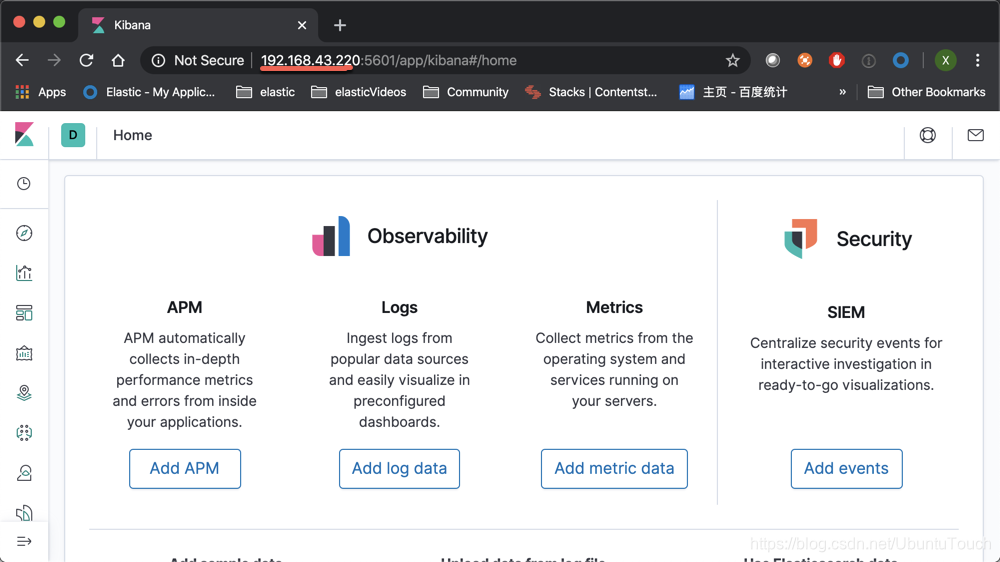Viewport: 1000px width, 562px height.
Task: Open the Help lifebuoy icon
Action: pyautogui.click(x=927, y=135)
